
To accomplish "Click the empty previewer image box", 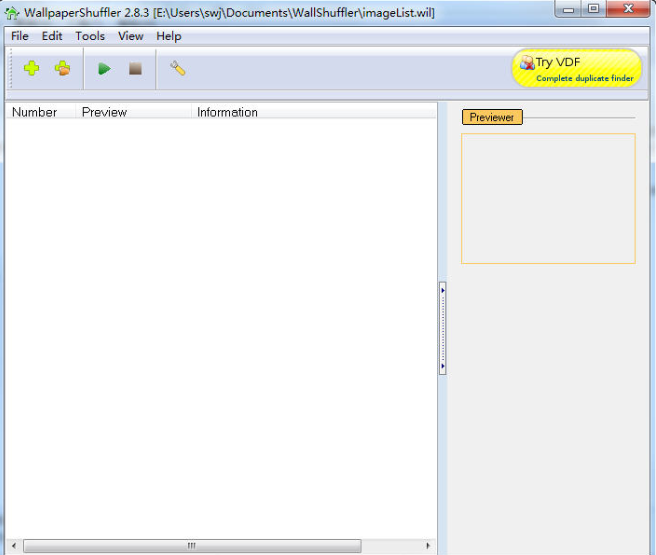I will click(547, 198).
